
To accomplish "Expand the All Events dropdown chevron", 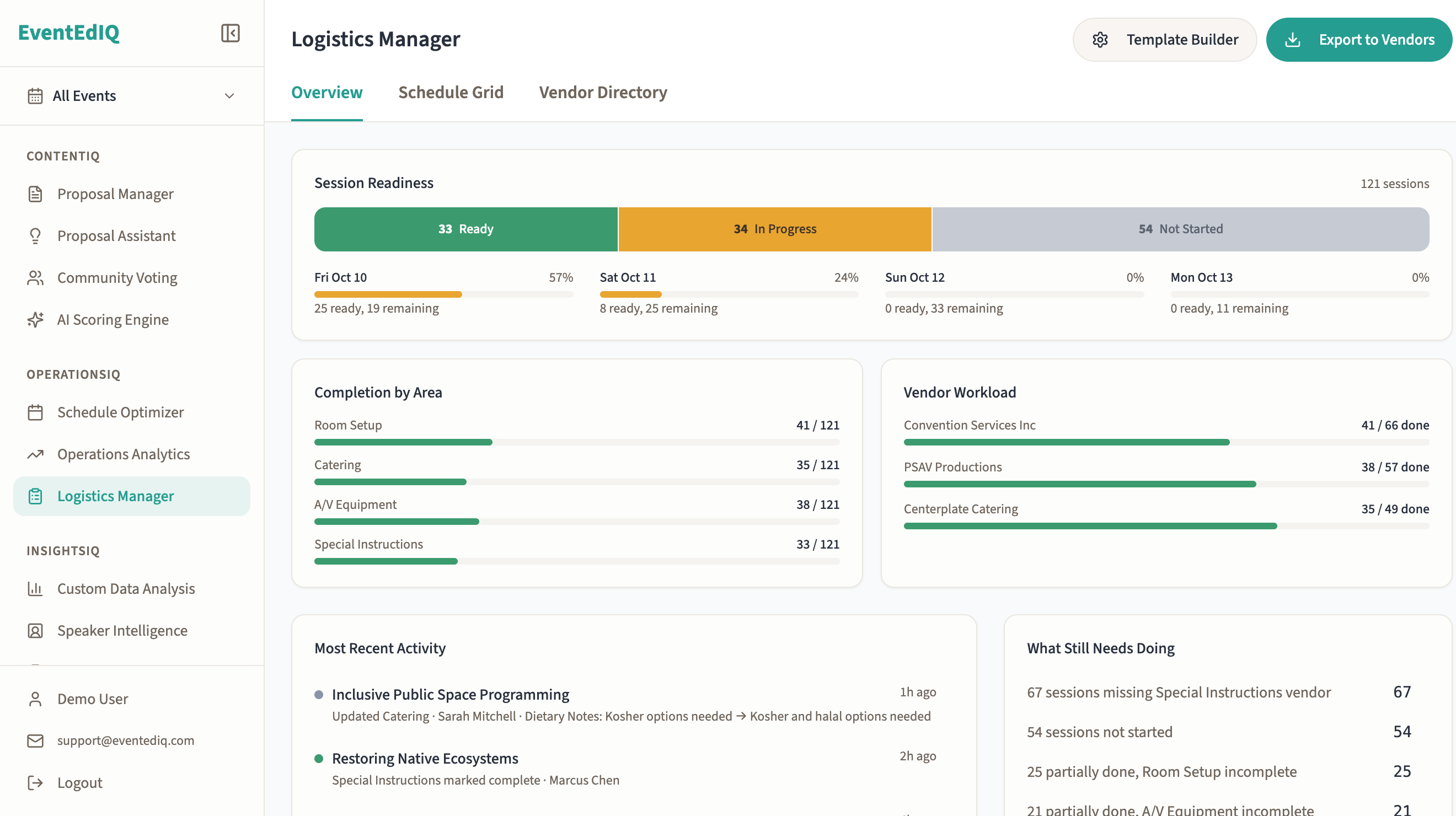I will 229,96.
